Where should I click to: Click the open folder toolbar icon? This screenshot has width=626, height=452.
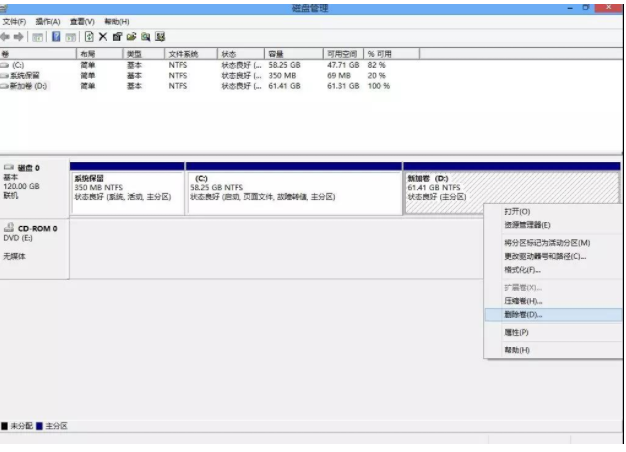tap(130, 36)
